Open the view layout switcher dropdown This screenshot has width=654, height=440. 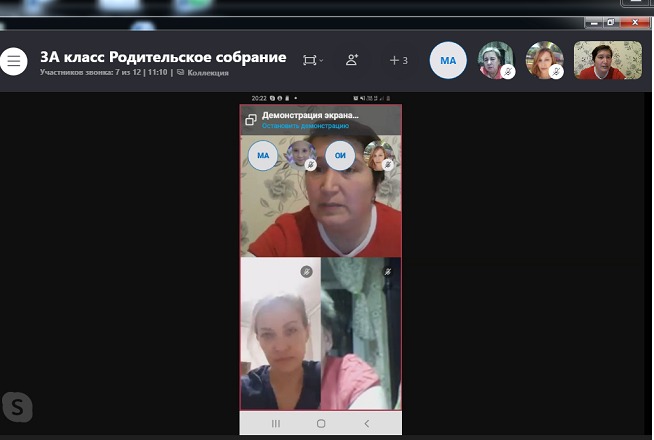[313, 60]
